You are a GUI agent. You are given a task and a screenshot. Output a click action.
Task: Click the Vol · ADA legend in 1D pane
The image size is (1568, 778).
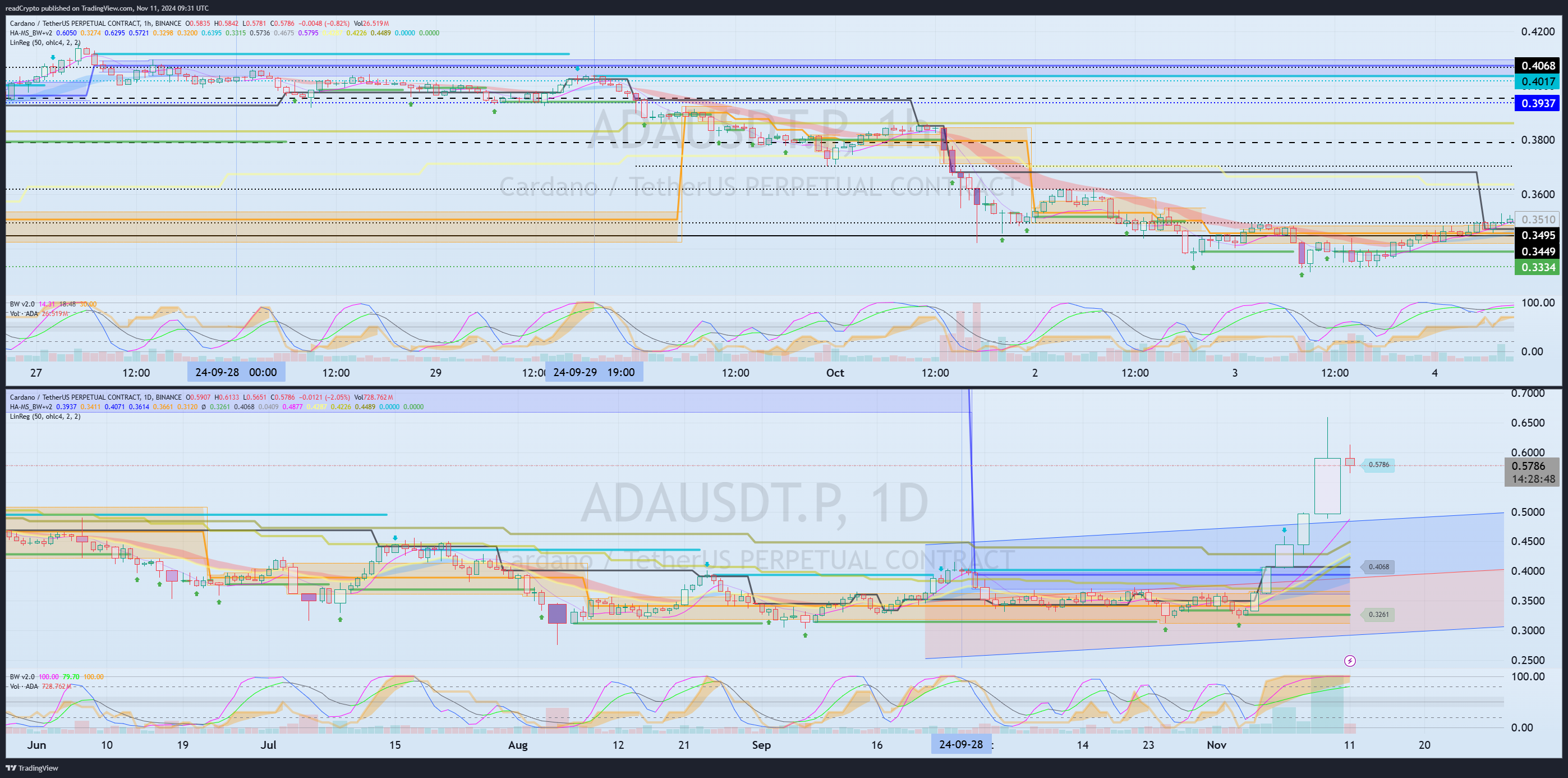(x=24, y=687)
